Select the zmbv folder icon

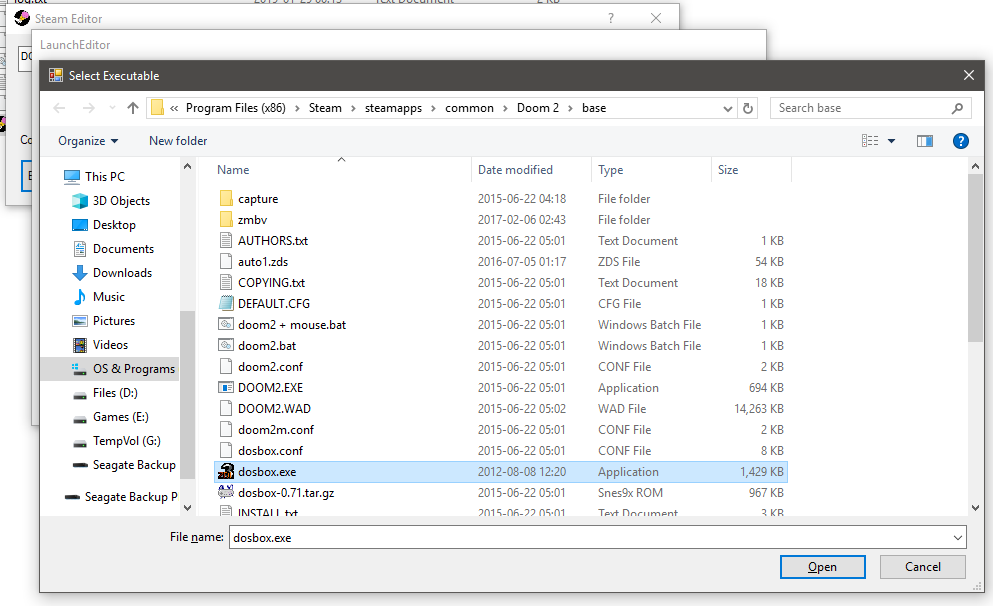226,220
